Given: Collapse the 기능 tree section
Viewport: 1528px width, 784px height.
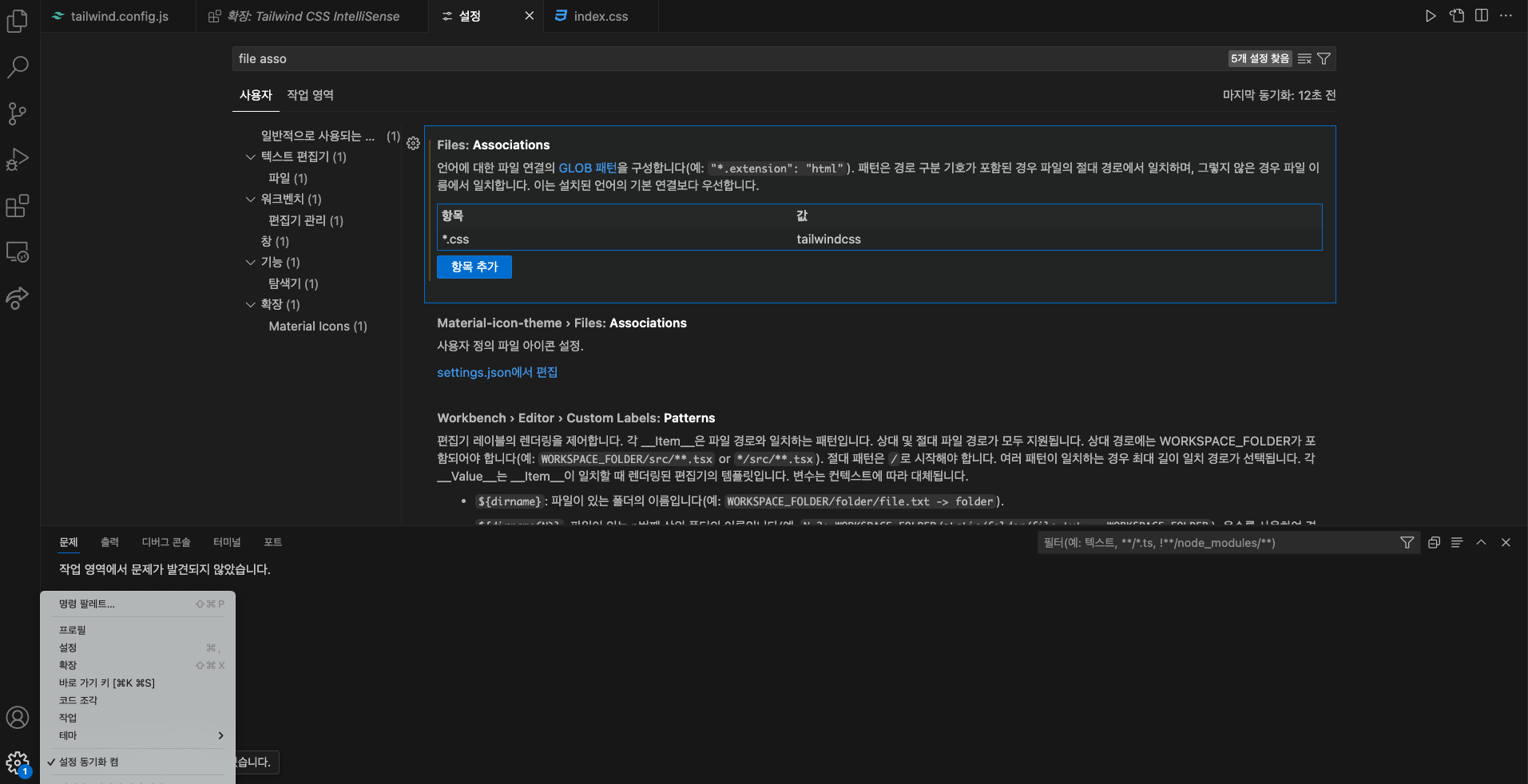Looking at the screenshot, I should [251, 262].
